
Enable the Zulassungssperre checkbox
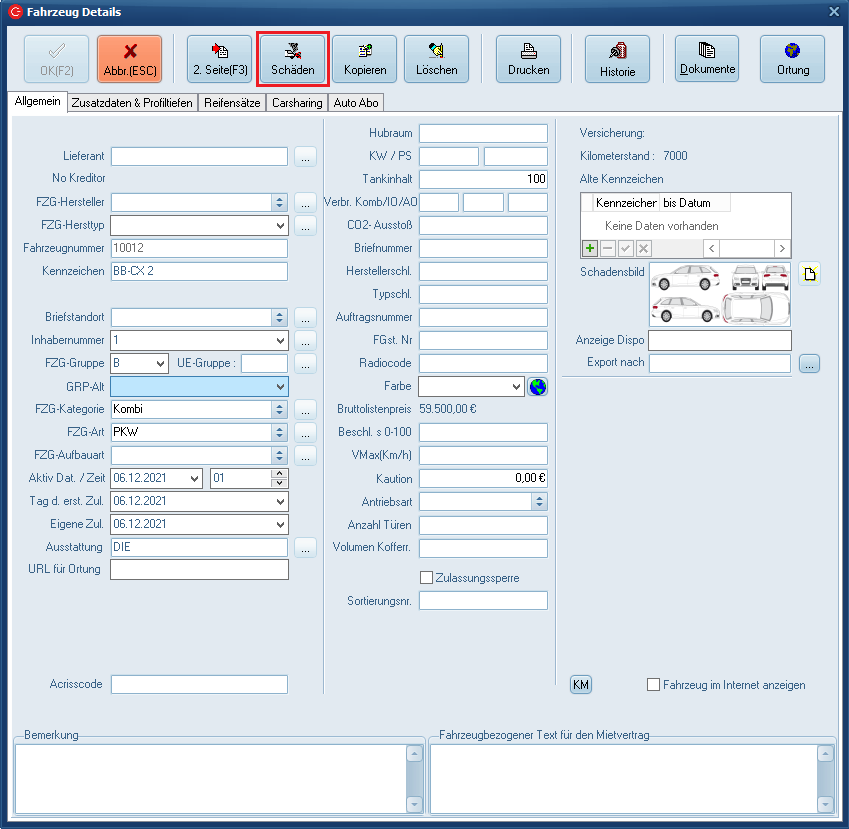pos(427,578)
